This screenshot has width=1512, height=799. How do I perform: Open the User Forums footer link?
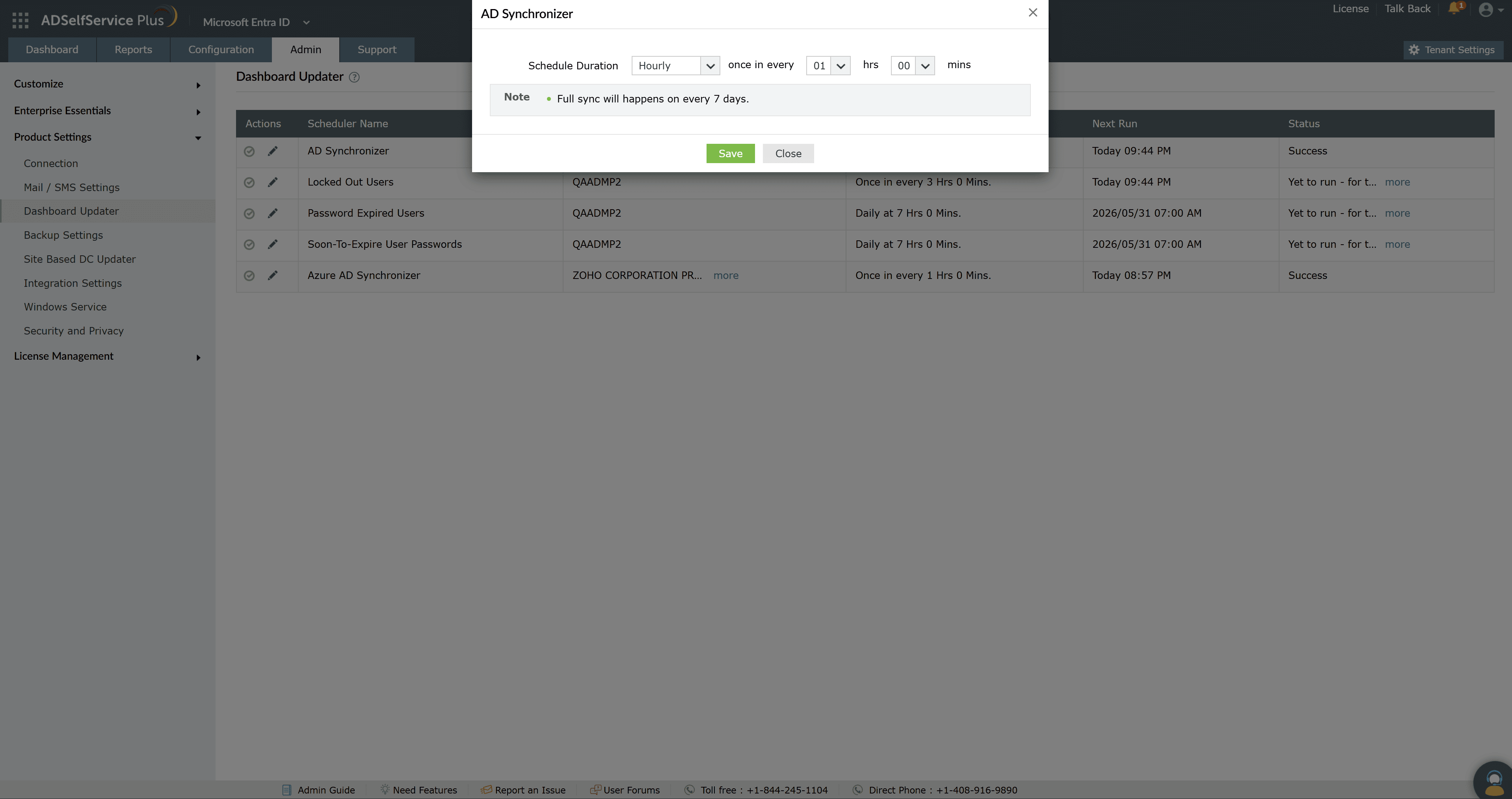tap(625, 790)
